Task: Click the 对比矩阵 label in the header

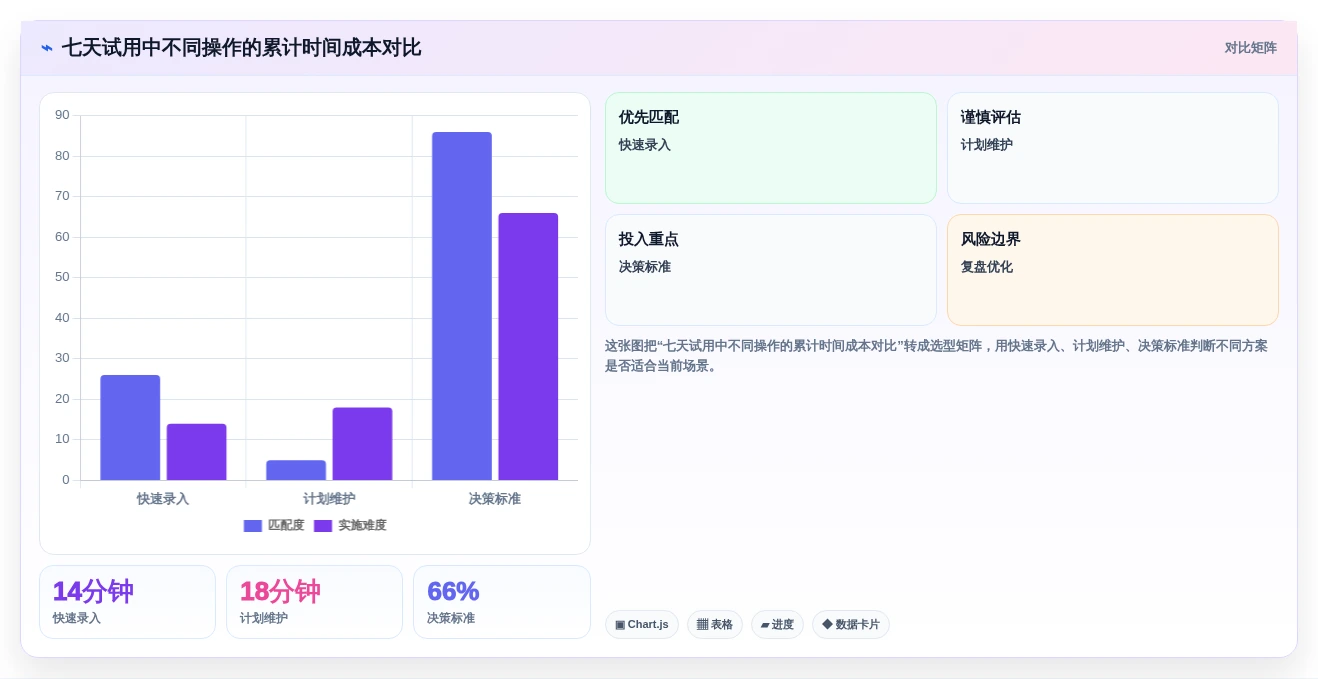Action: [x=1250, y=48]
